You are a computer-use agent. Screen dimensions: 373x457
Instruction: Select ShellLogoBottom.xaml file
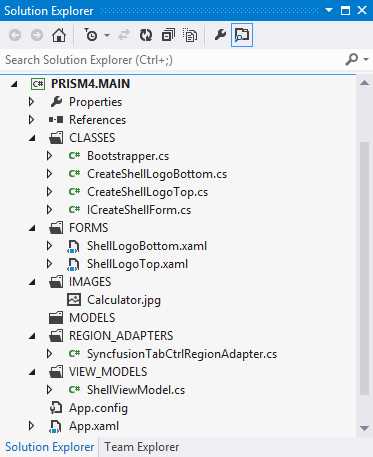(x=147, y=246)
